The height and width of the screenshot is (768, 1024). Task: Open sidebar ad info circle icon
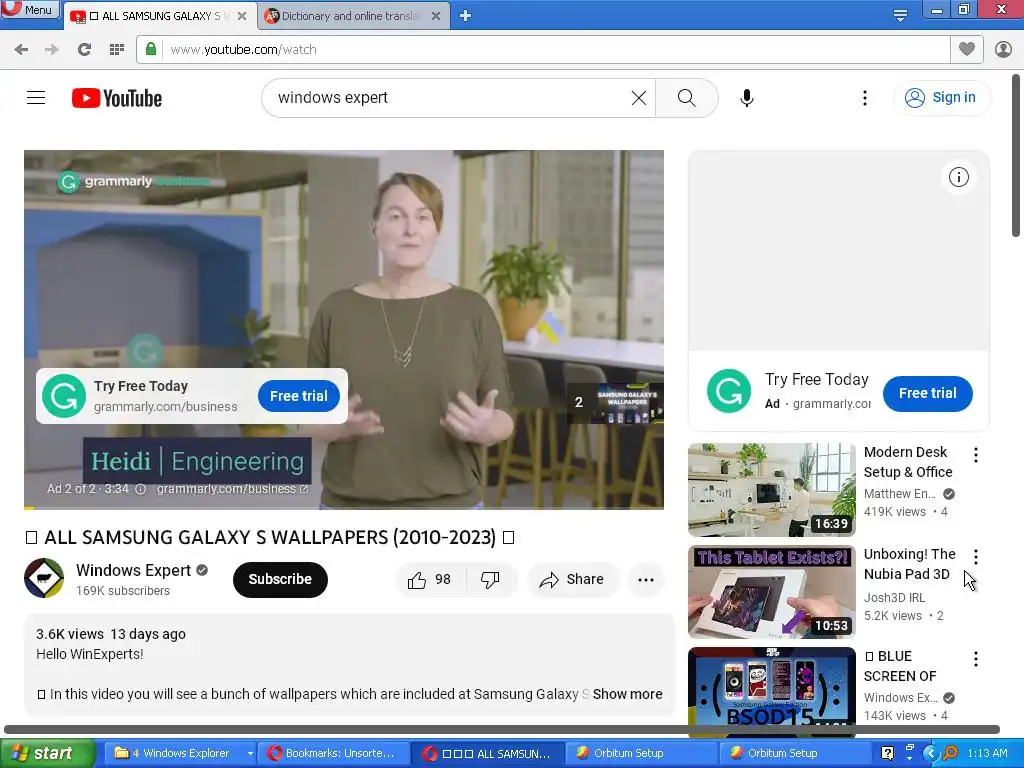pyautogui.click(x=959, y=177)
